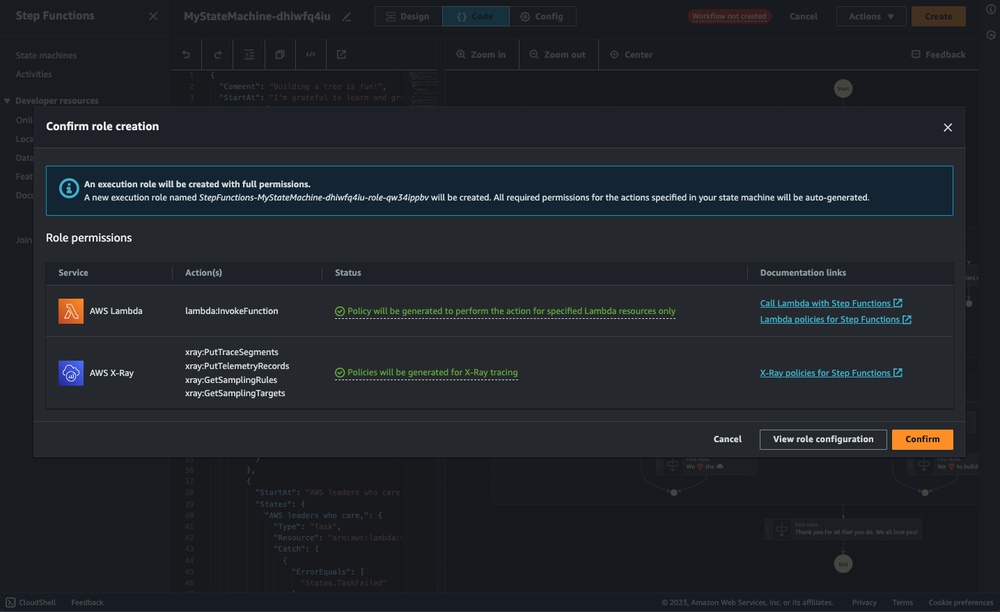The image size is (1000, 612).
Task: Edit state machine name with pencil icon
Action: pyautogui.click(x=346, y=17)
